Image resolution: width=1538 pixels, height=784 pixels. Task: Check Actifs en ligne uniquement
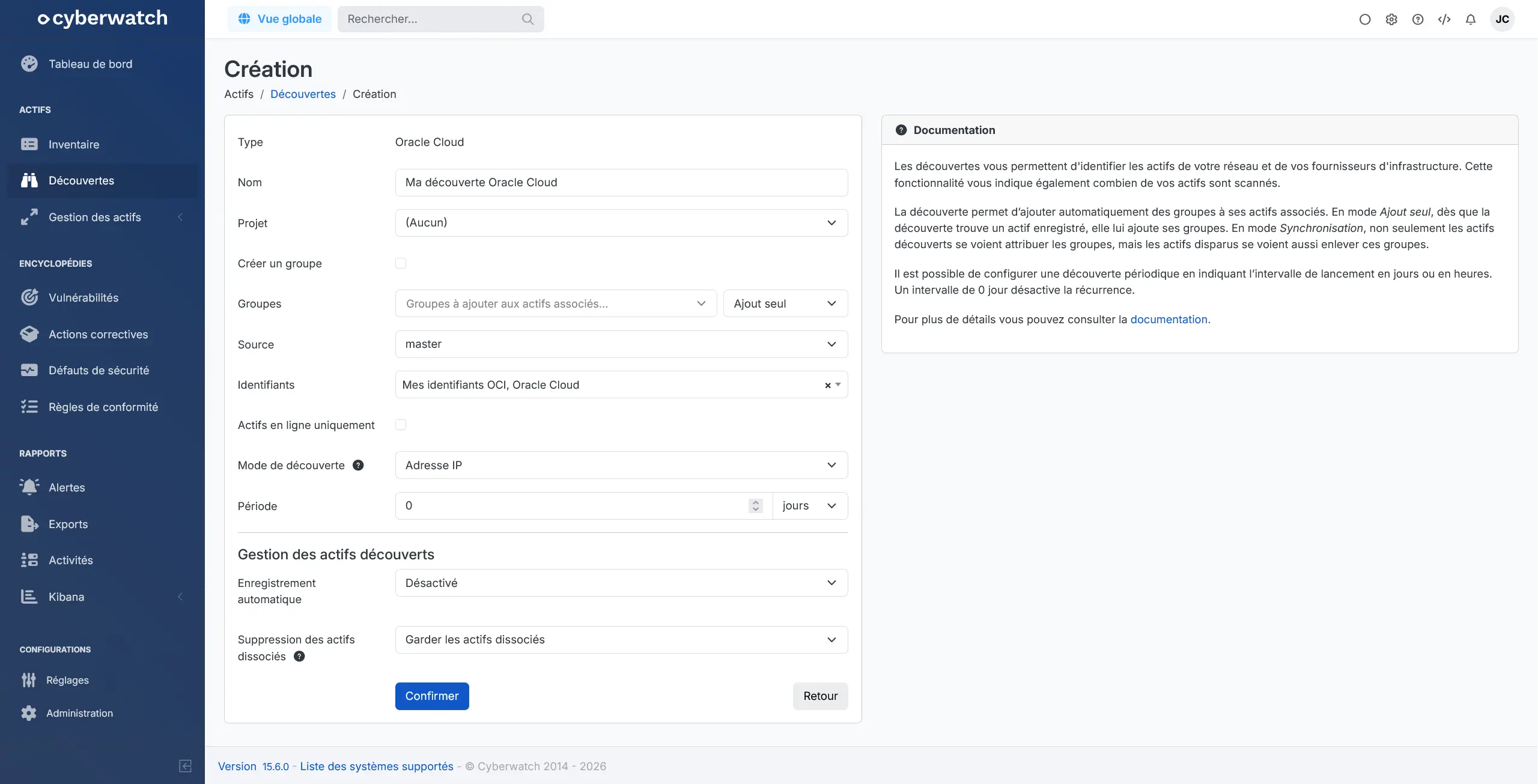(401, 425)
